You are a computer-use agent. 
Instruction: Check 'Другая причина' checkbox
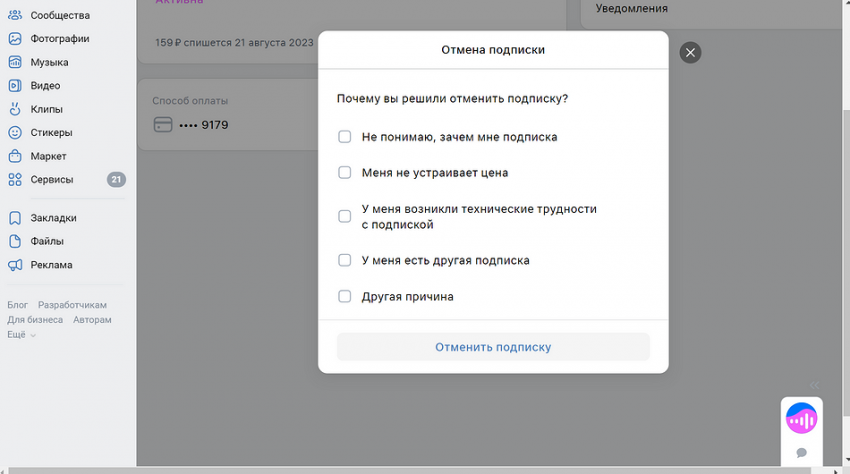(x=344, y=296)
